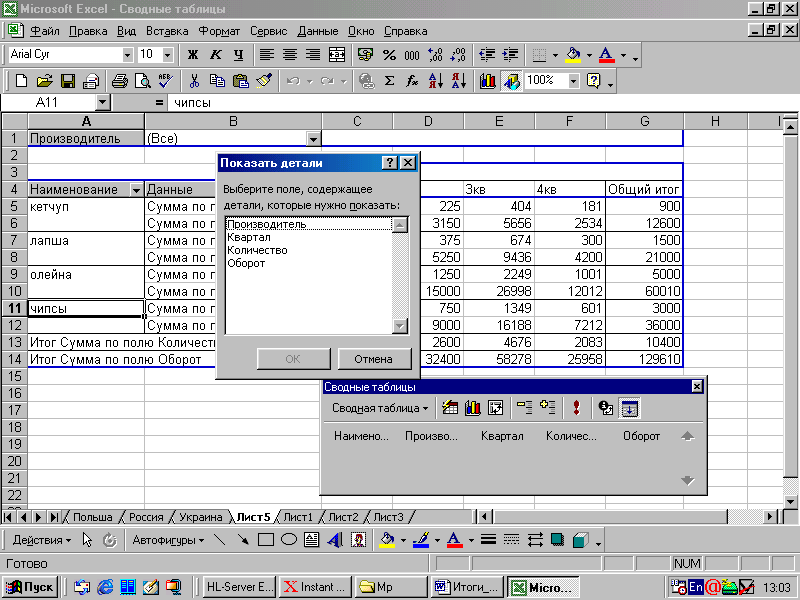Launch the Chart Wizard
800x600 pixels.
tap(487, 81)
